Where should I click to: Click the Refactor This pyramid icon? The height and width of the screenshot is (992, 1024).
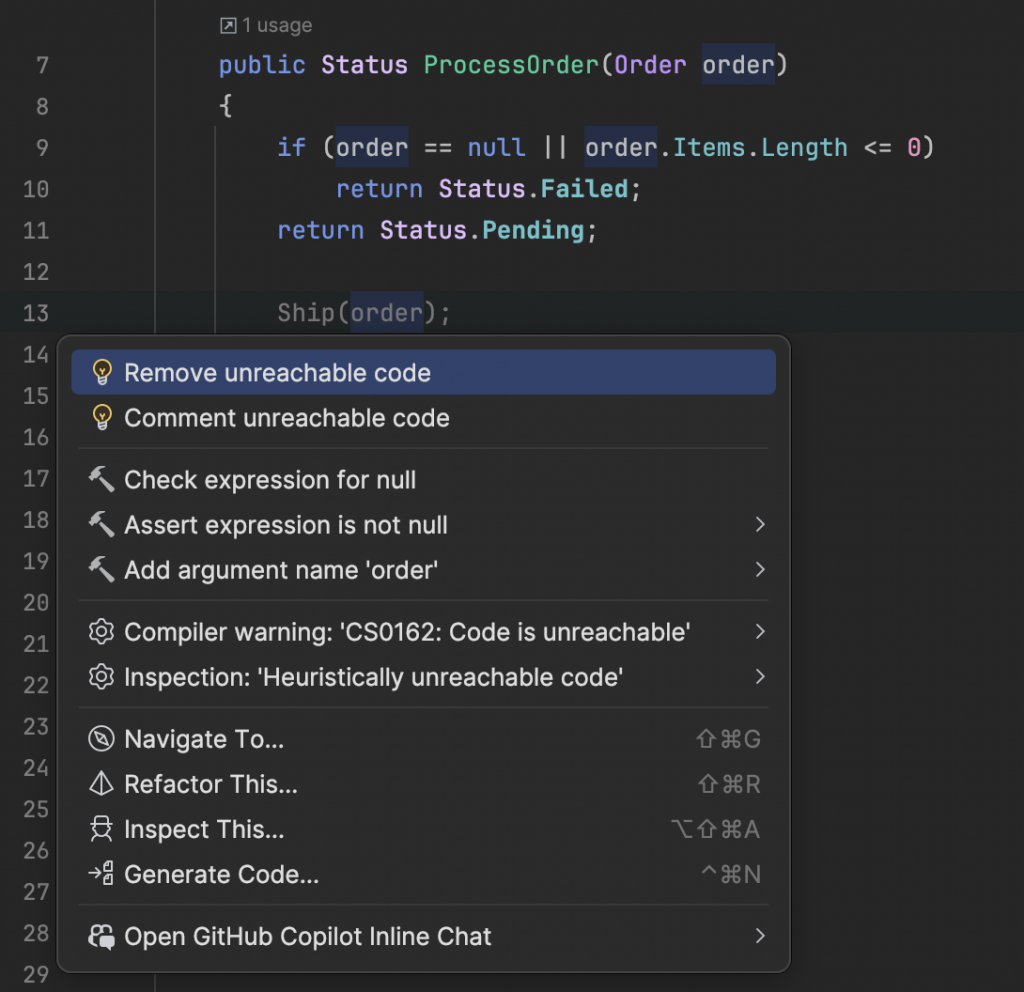101,784
